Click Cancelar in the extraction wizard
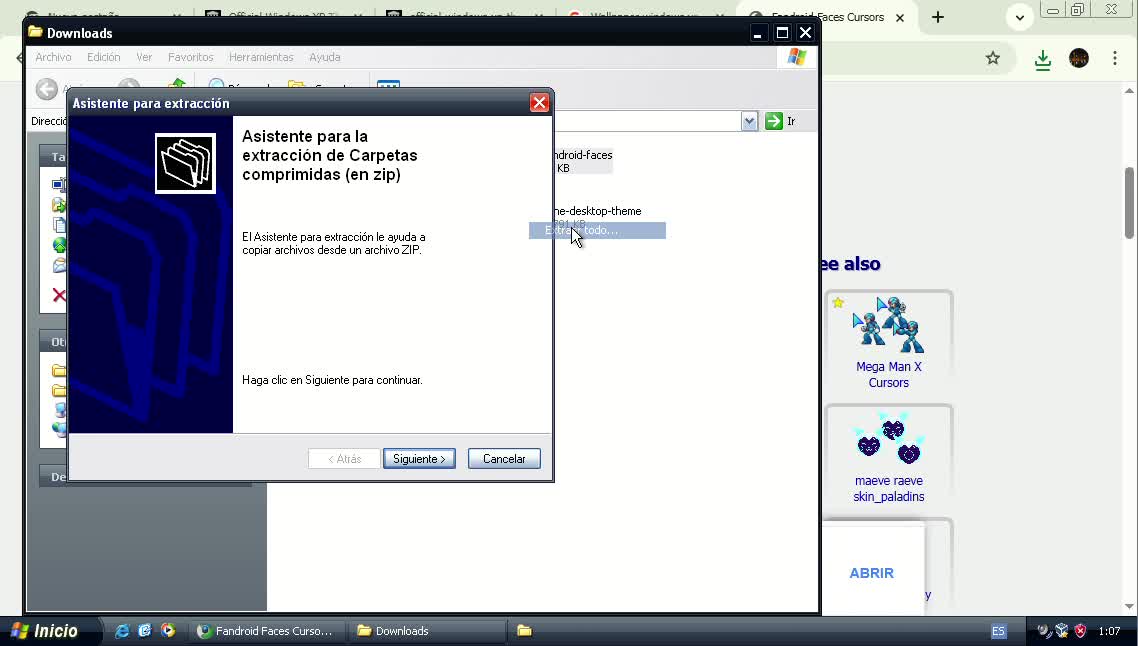Image resolution: width=1138 pixels, height=646 pixels. 504,459
